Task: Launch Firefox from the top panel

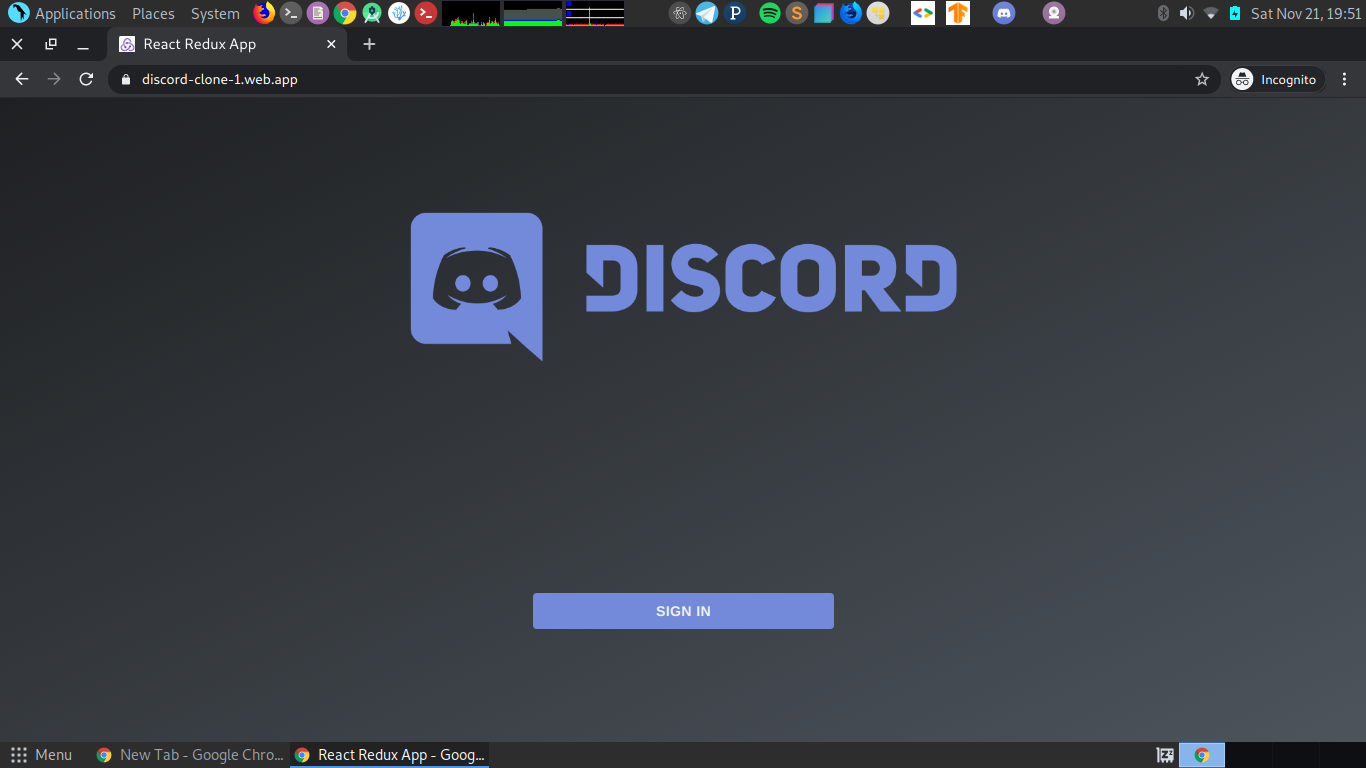Action: (x=264, y=13)
